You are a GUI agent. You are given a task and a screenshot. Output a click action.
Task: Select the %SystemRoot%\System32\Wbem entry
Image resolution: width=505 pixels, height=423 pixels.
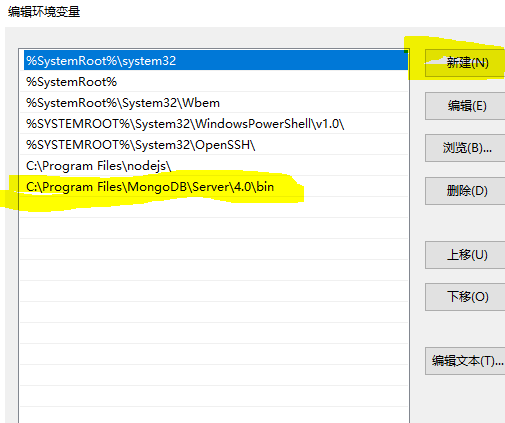point(214,102)
